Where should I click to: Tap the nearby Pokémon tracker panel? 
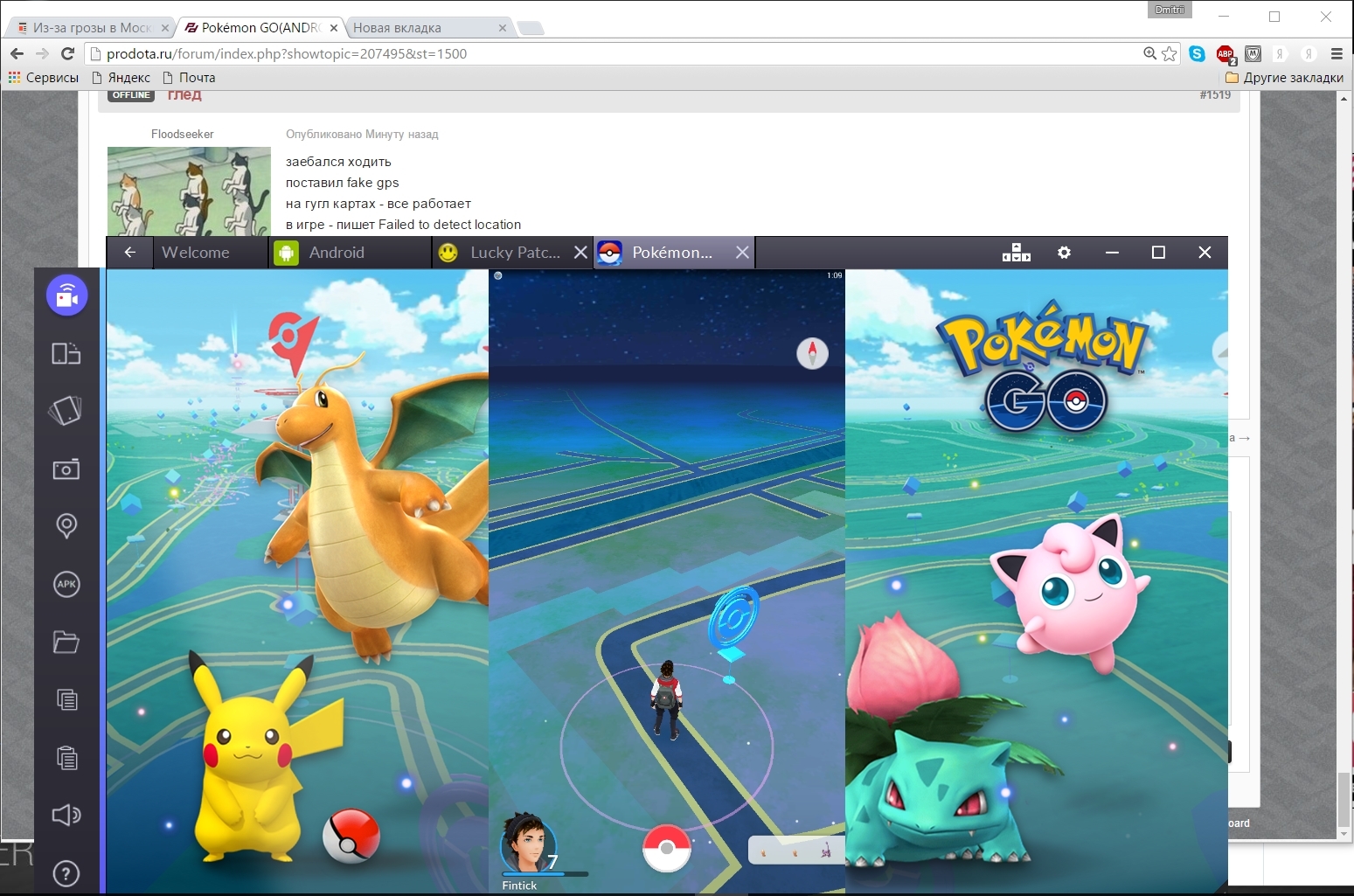pyautogui.click(x=796, y=850)
